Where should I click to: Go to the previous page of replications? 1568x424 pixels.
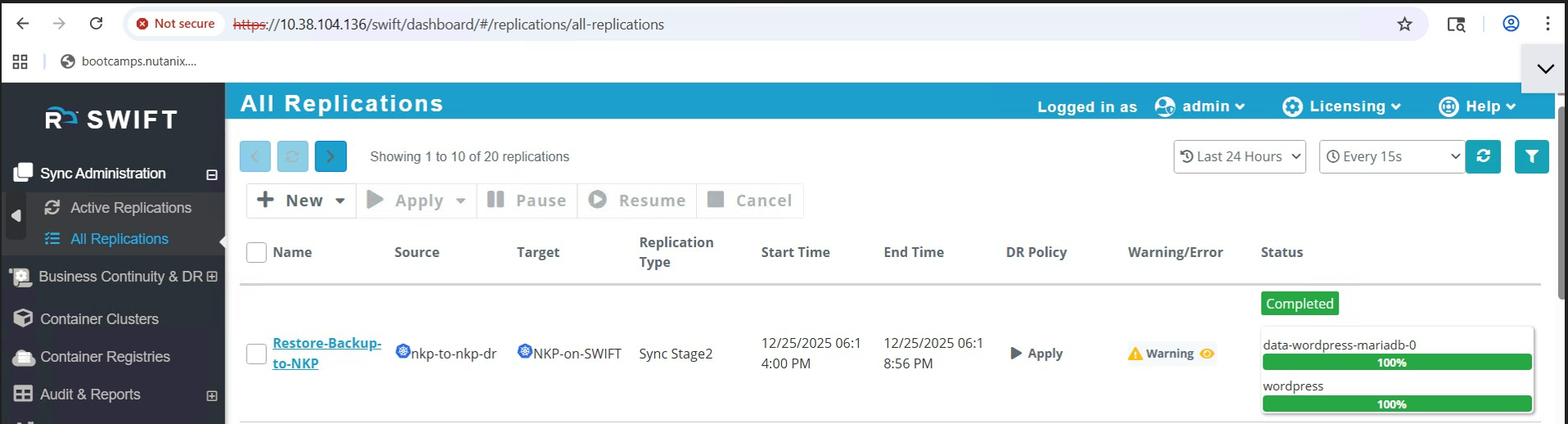pyautogui.click(x=255, y=156)
